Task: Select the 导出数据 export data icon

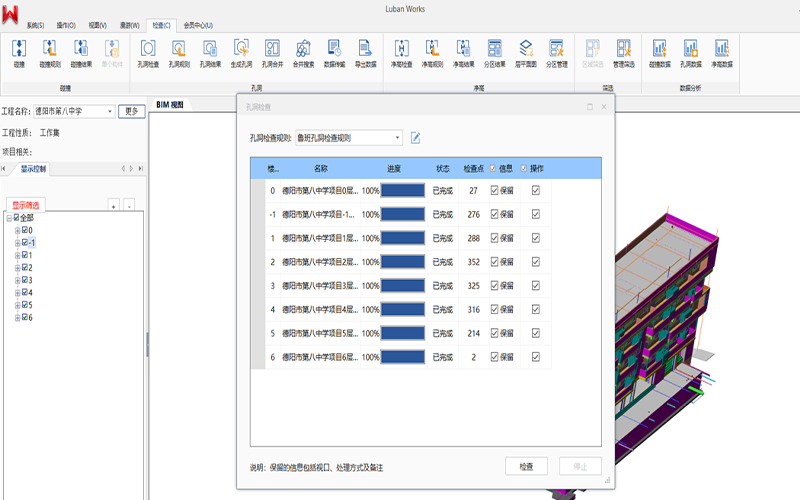Action: 366,54
